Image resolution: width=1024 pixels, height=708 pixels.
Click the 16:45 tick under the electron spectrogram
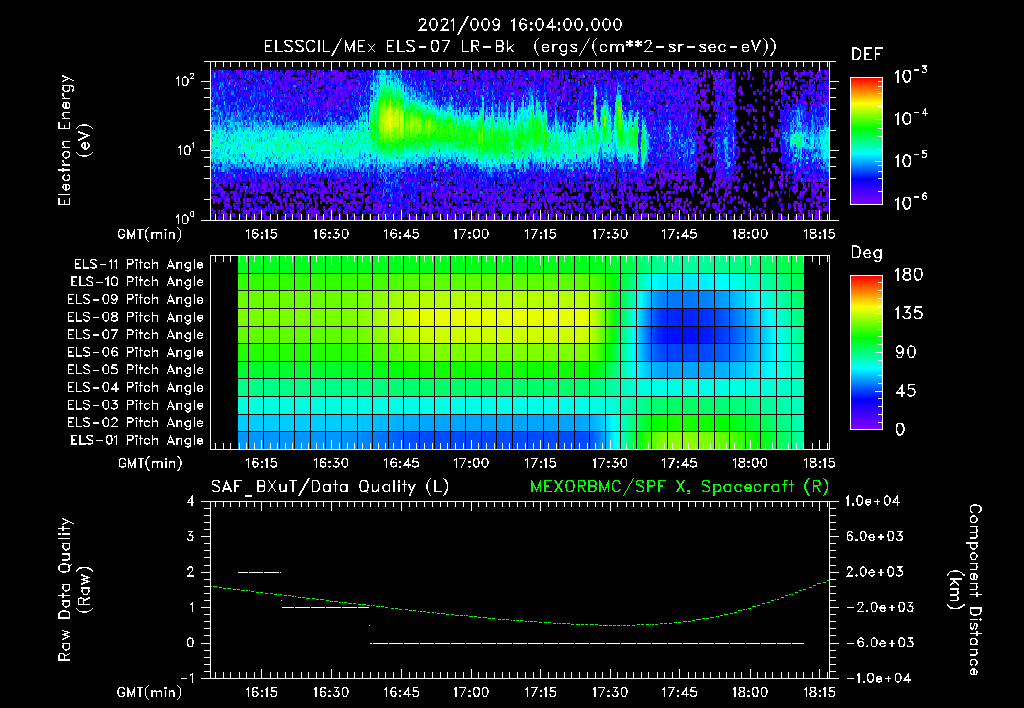(400, 234)
